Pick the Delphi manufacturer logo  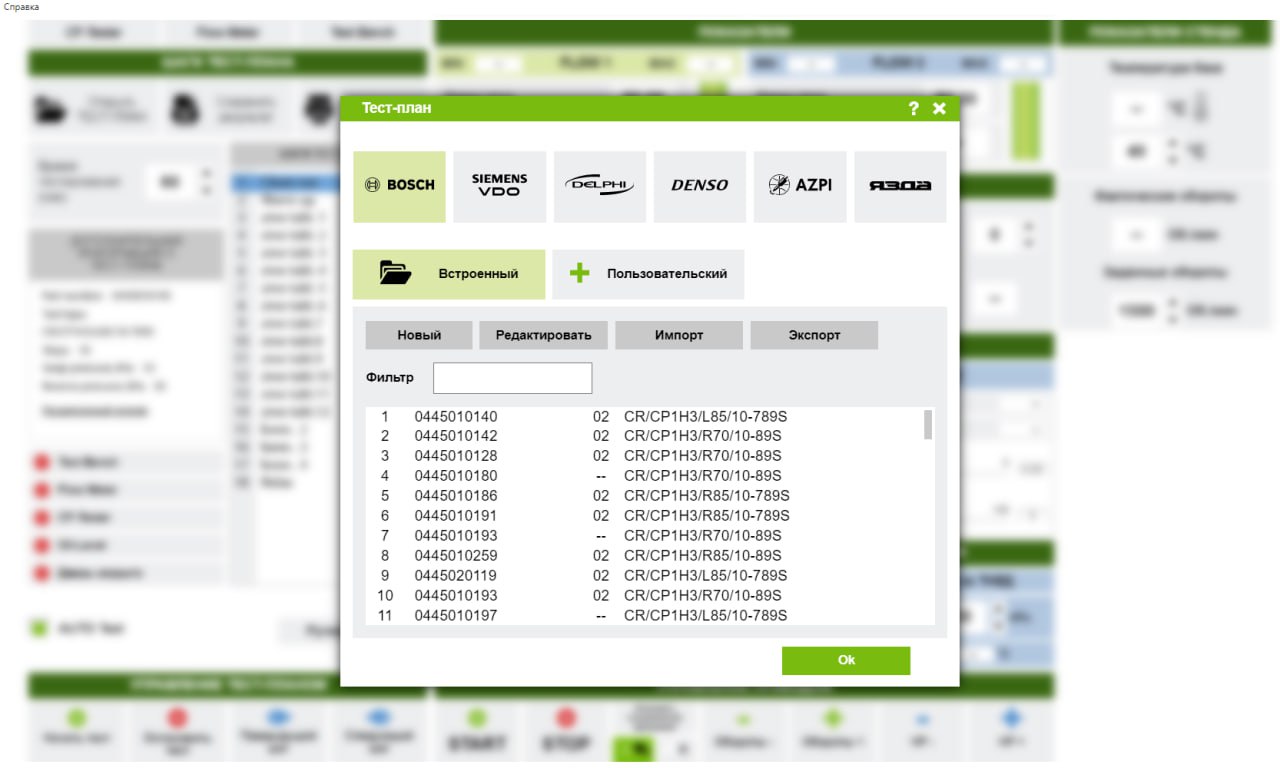[599, 186]
